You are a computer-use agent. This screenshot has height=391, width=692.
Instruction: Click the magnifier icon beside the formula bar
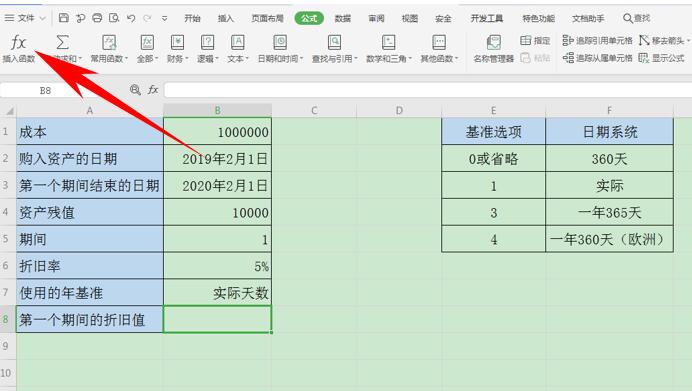[x=135, y=90]
